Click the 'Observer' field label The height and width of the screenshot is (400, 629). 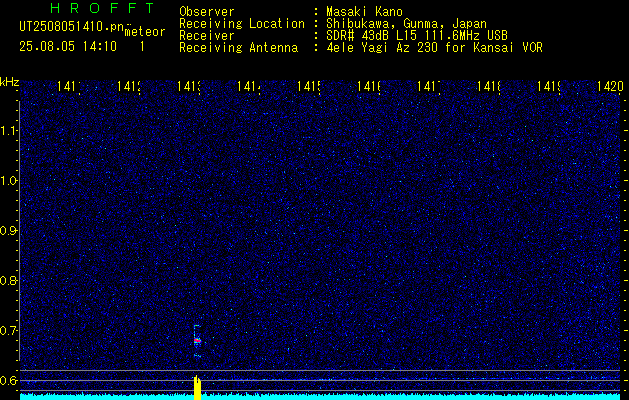[207, 12]
